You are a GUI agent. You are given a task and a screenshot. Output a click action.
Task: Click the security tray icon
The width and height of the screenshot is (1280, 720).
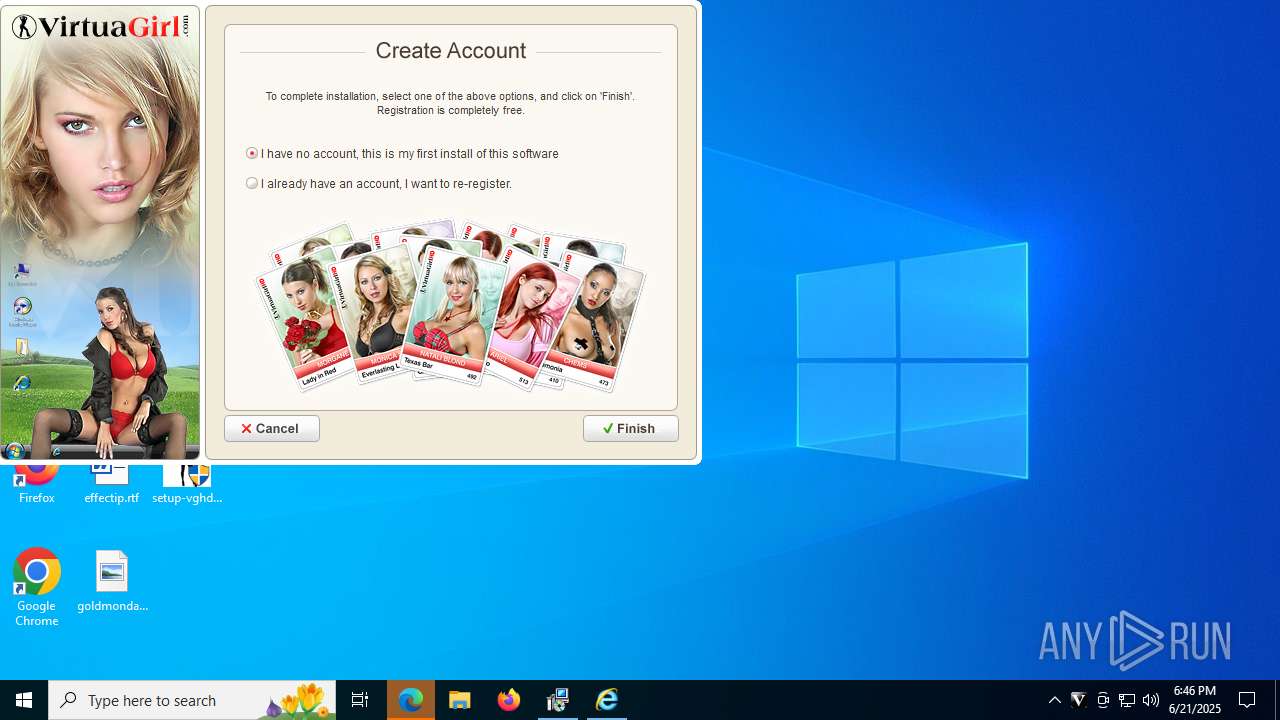click(1079, 700)
